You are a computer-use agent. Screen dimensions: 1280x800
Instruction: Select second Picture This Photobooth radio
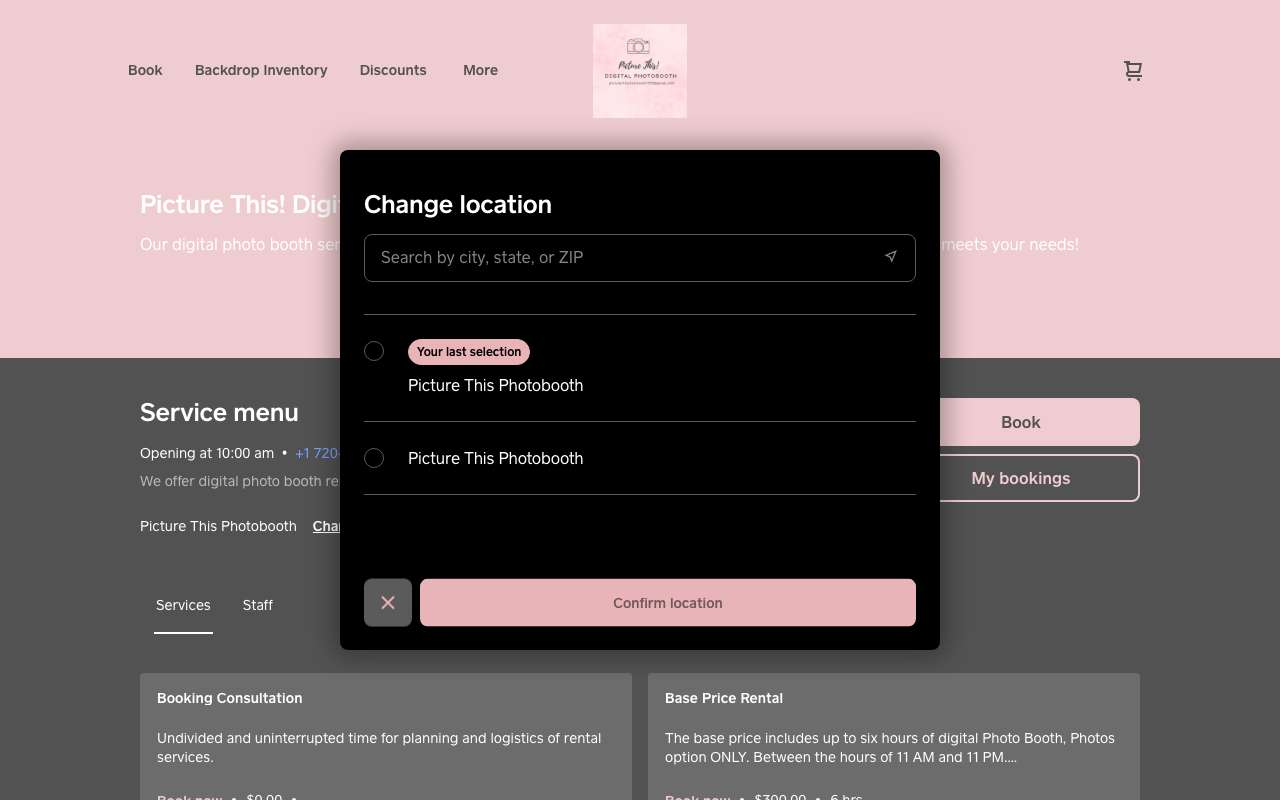click(374, 458)
